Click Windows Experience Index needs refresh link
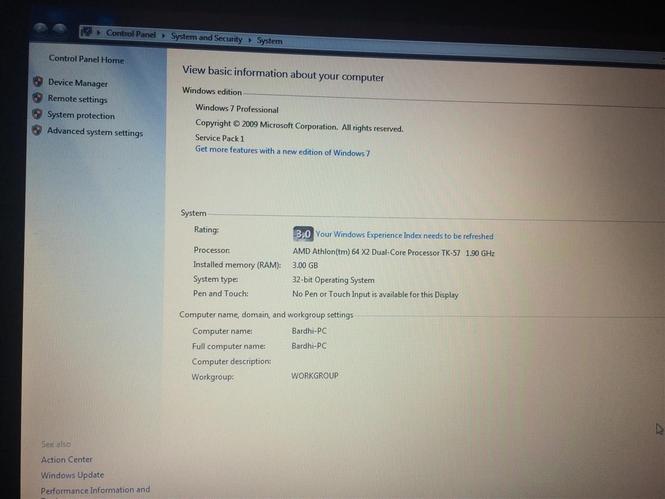The height and width of the screenshot is (499, 665). coord(404,235)
